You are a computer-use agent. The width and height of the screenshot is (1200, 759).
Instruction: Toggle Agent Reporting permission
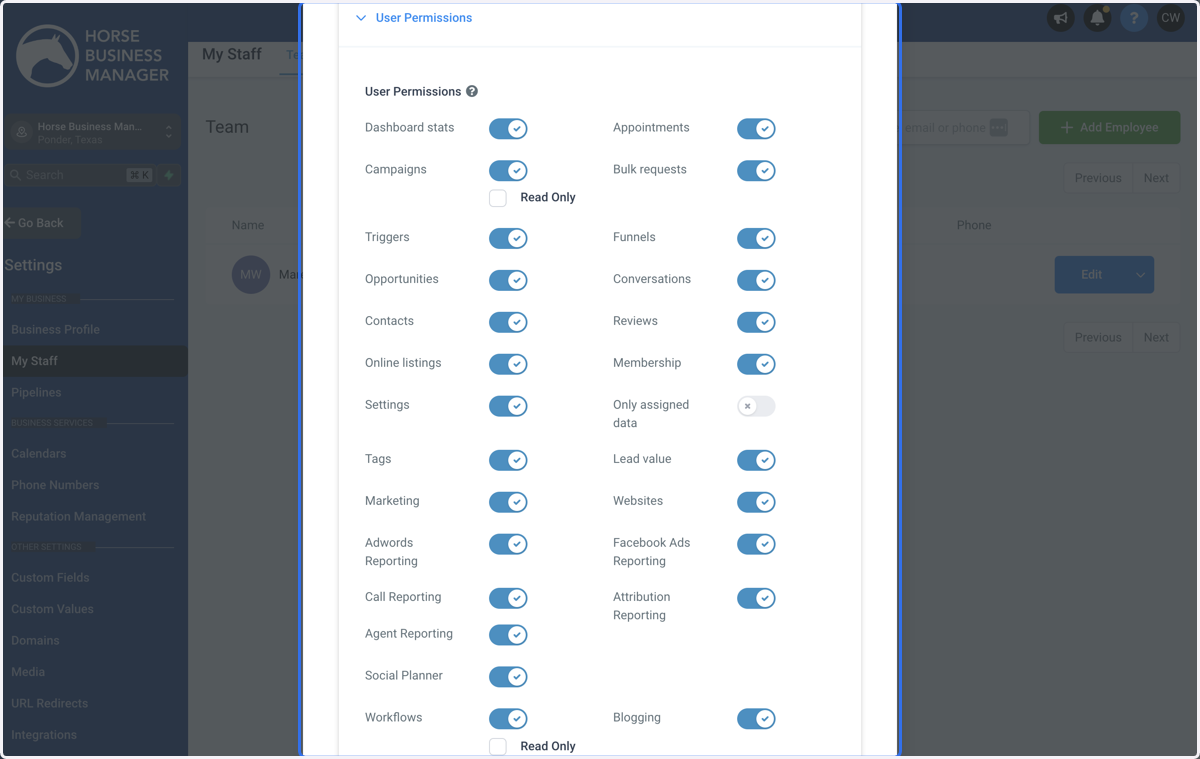[508, 635]
